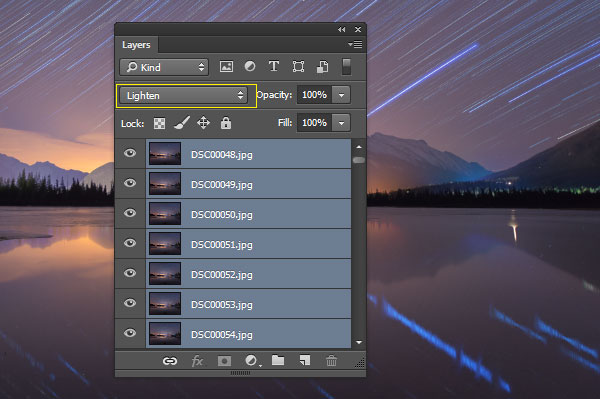Click layer list scroll up arrow
The width and height of the screenshot is (600, 399).
(x=359, y=147)
